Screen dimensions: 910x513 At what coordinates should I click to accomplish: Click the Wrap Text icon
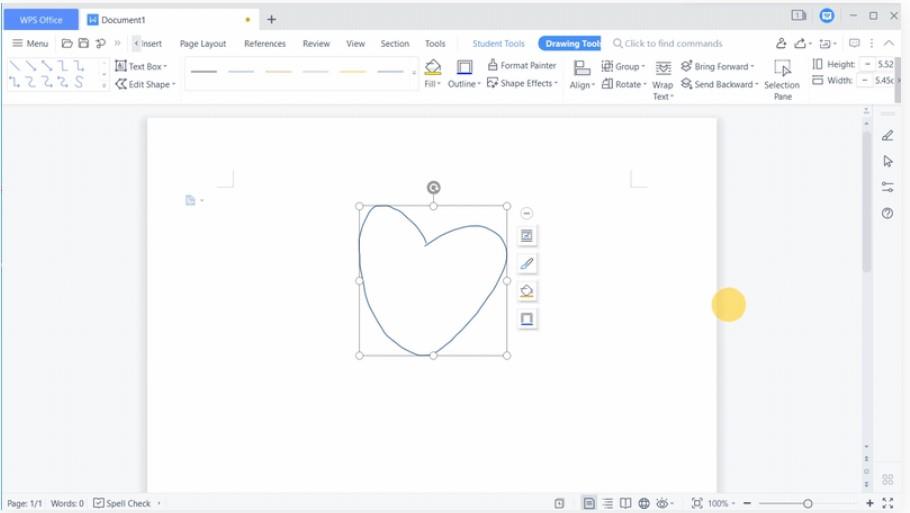tap(663, 68)
